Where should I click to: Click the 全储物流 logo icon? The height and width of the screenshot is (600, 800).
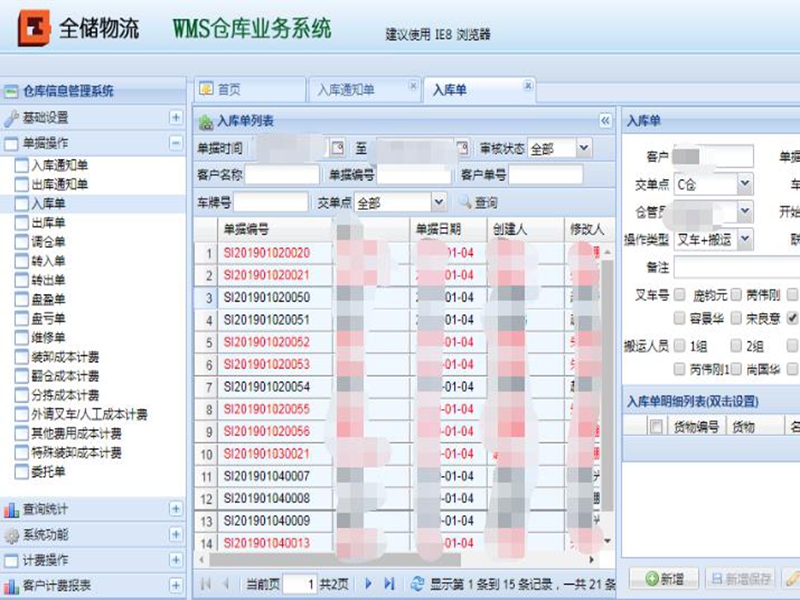(35, 25)
